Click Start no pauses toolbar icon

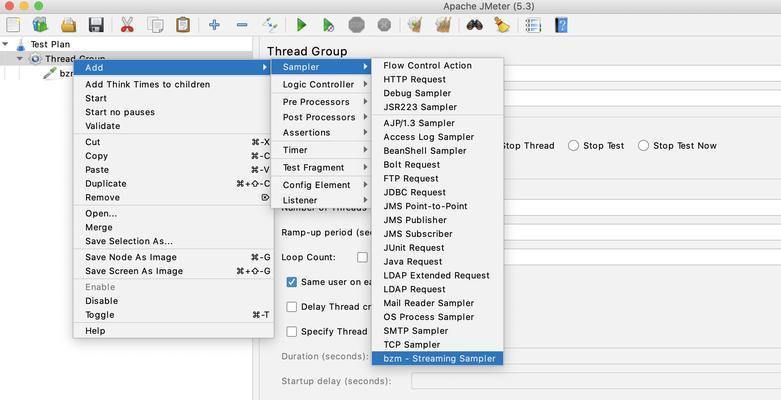pos(328,25)
